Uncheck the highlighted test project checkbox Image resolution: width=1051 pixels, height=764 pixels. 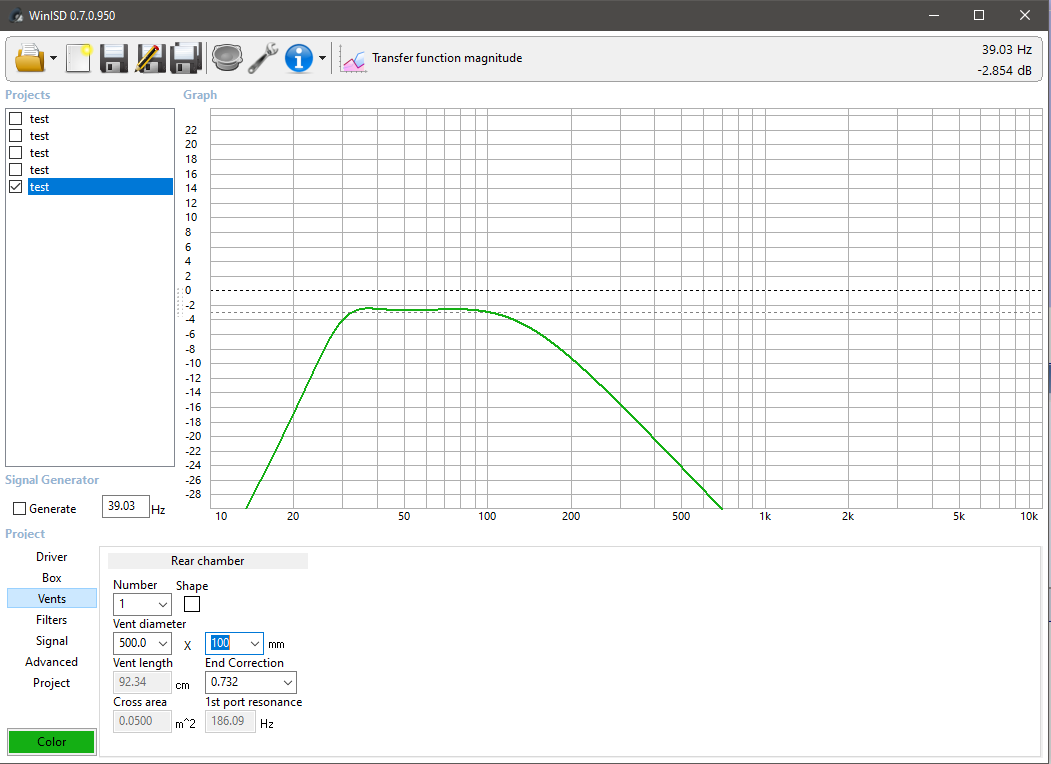[x=16, y=187]
